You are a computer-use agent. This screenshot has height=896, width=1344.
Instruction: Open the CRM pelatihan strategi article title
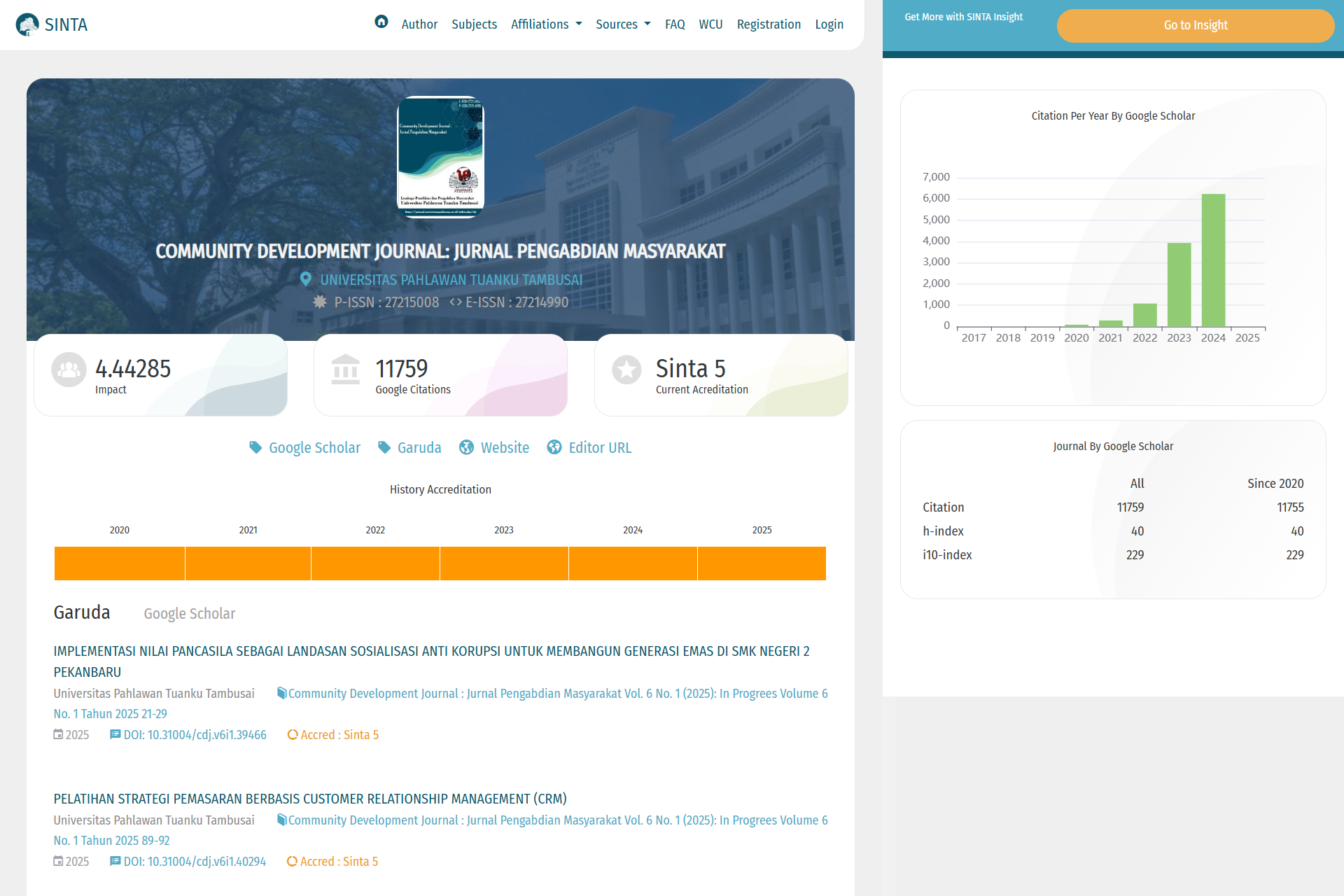(x=310, y=799)
